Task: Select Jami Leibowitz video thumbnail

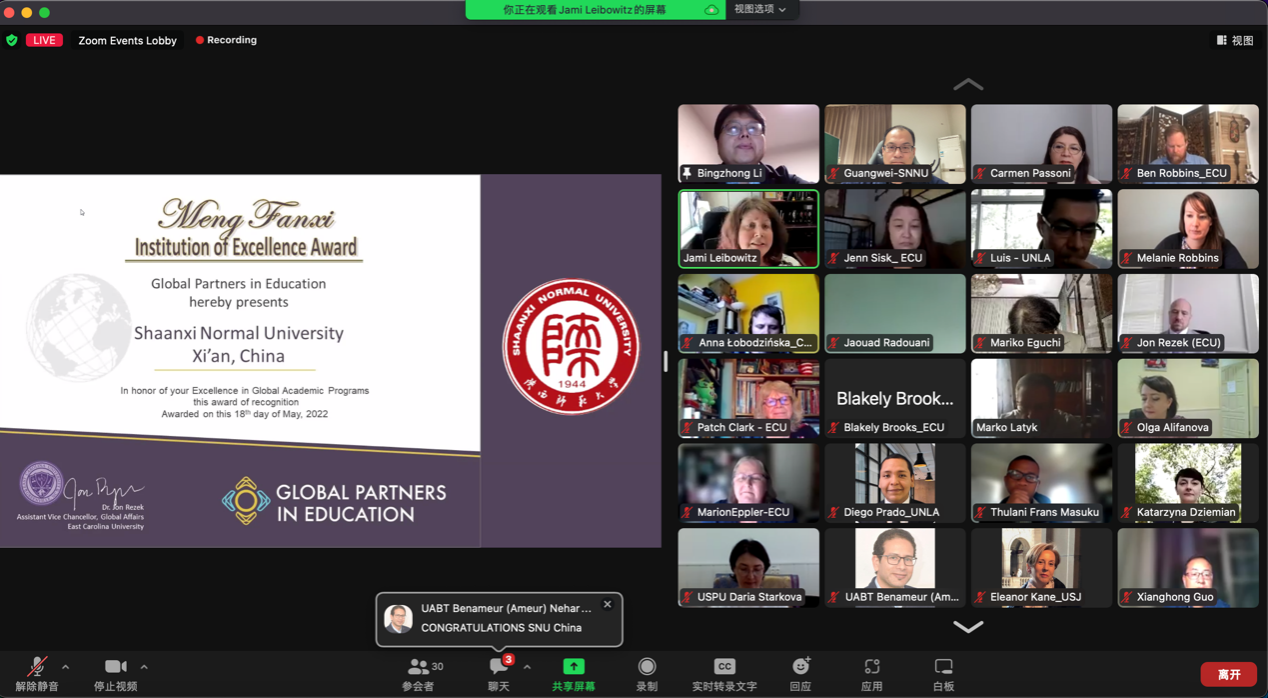Action: 748,229
